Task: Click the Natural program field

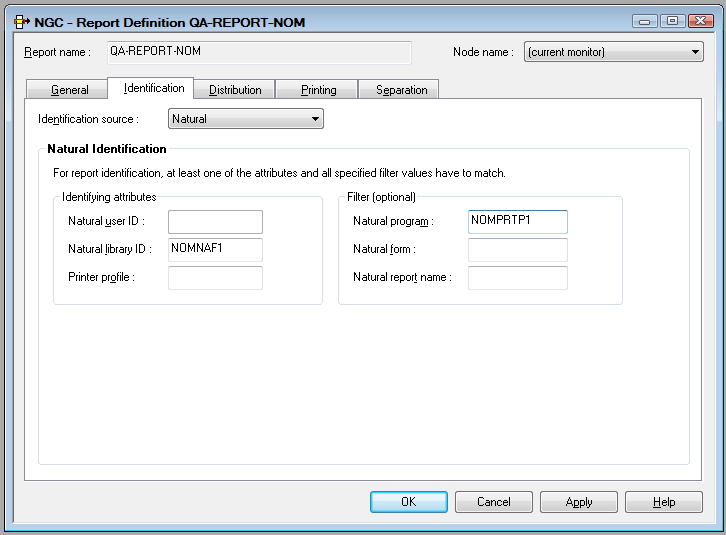Action: (517, 222)
